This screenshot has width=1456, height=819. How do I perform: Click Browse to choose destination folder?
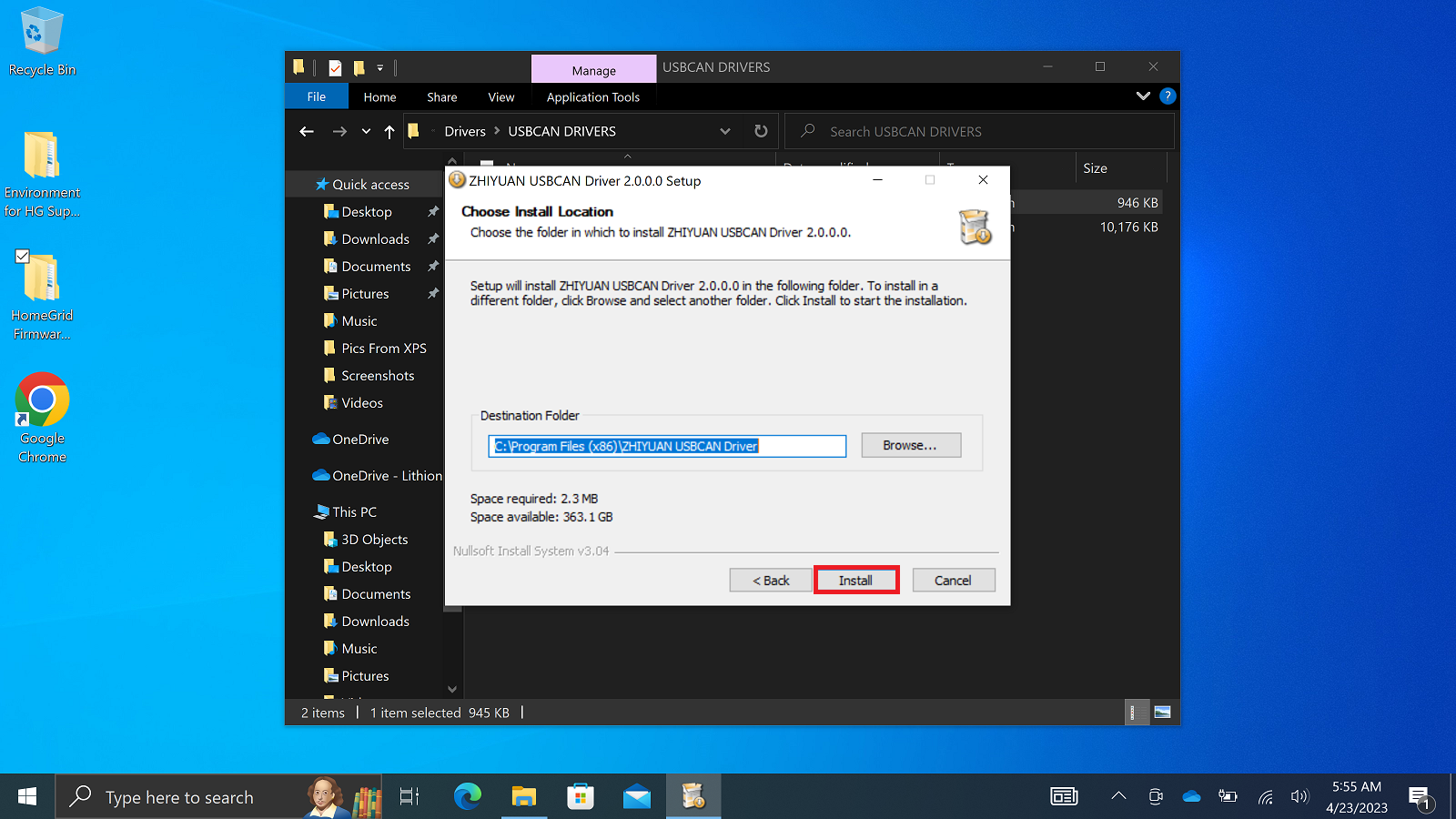point(910,445)
